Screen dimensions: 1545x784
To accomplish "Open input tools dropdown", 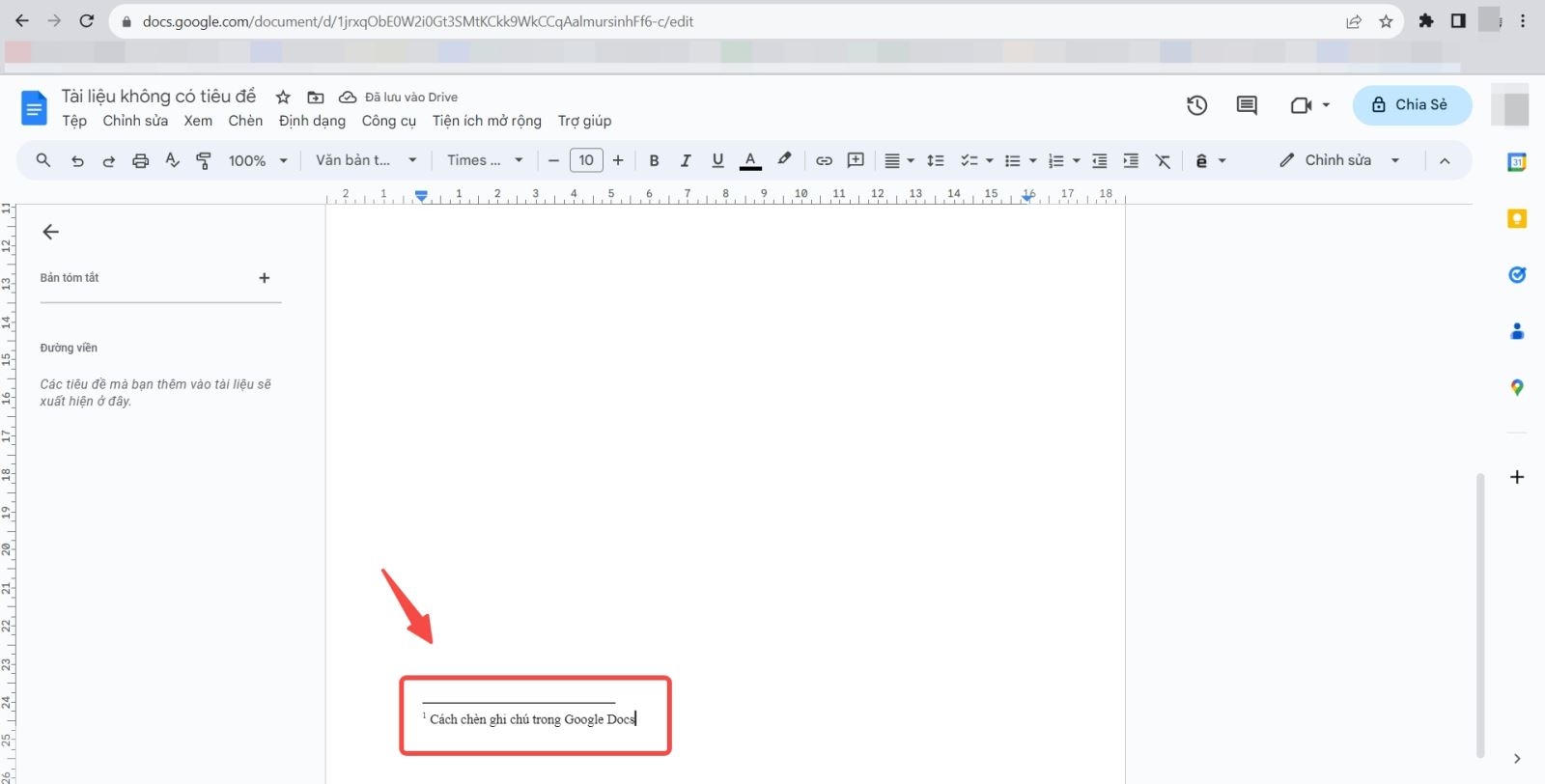I will tap(1210, 160).
